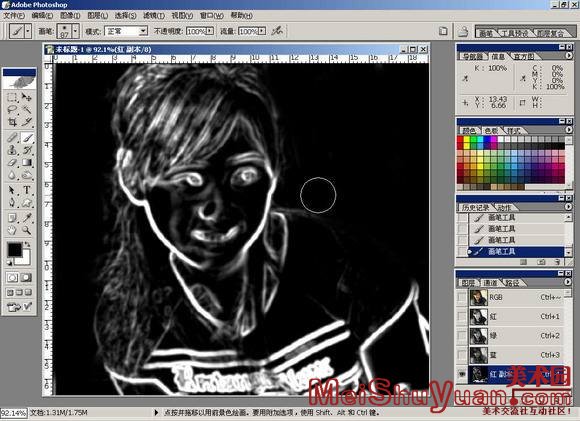Select the Slice tool

click(27, 122)
